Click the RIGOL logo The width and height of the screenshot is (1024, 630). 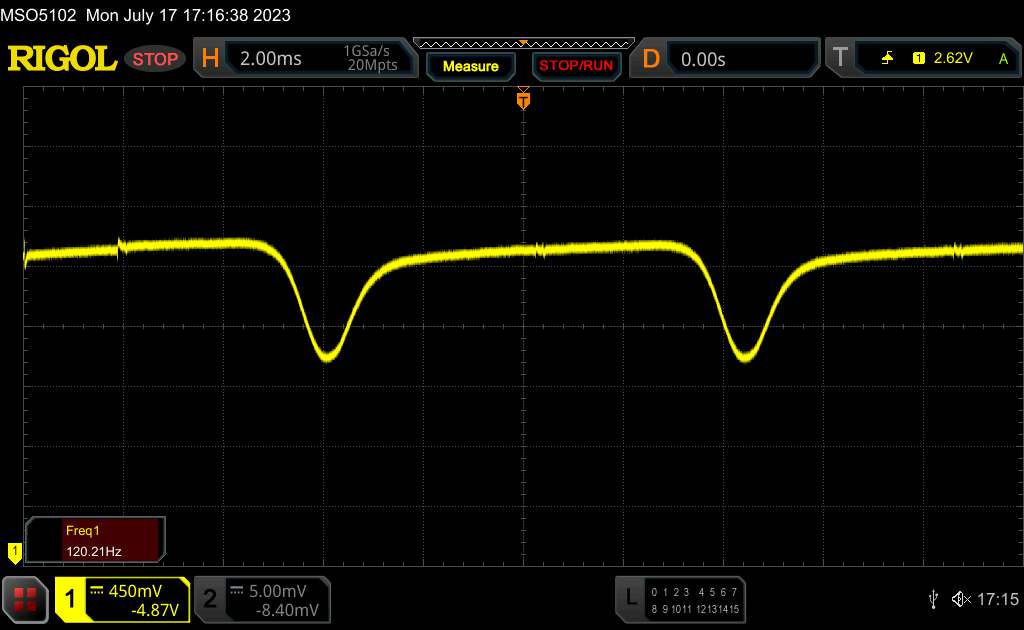click(62, 59)
